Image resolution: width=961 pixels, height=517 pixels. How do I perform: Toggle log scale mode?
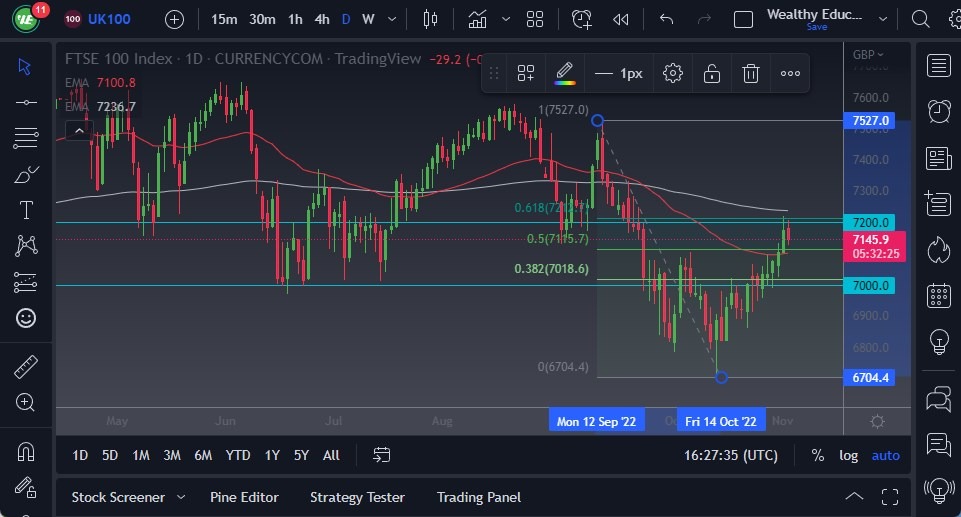click(x=848, y=455)
